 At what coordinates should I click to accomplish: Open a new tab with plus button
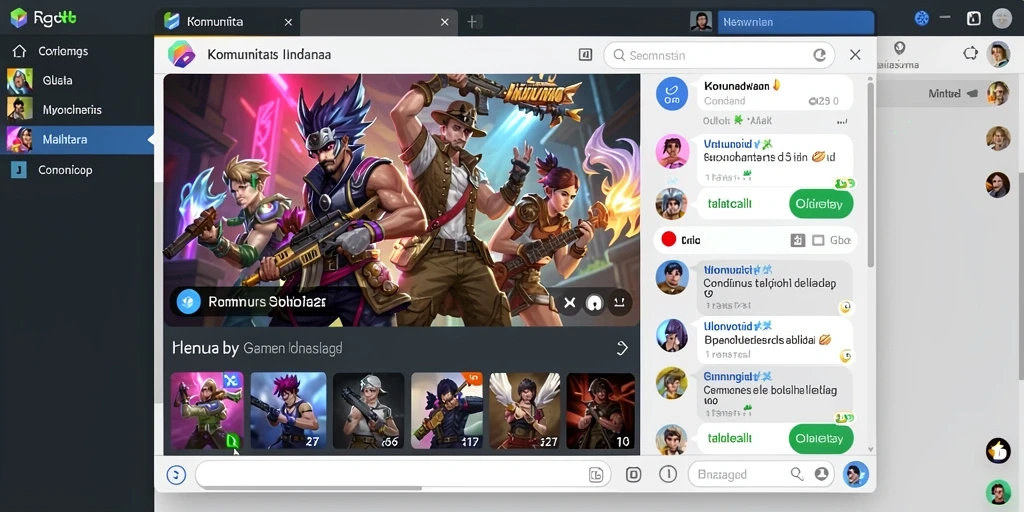[x=472, y=22]
